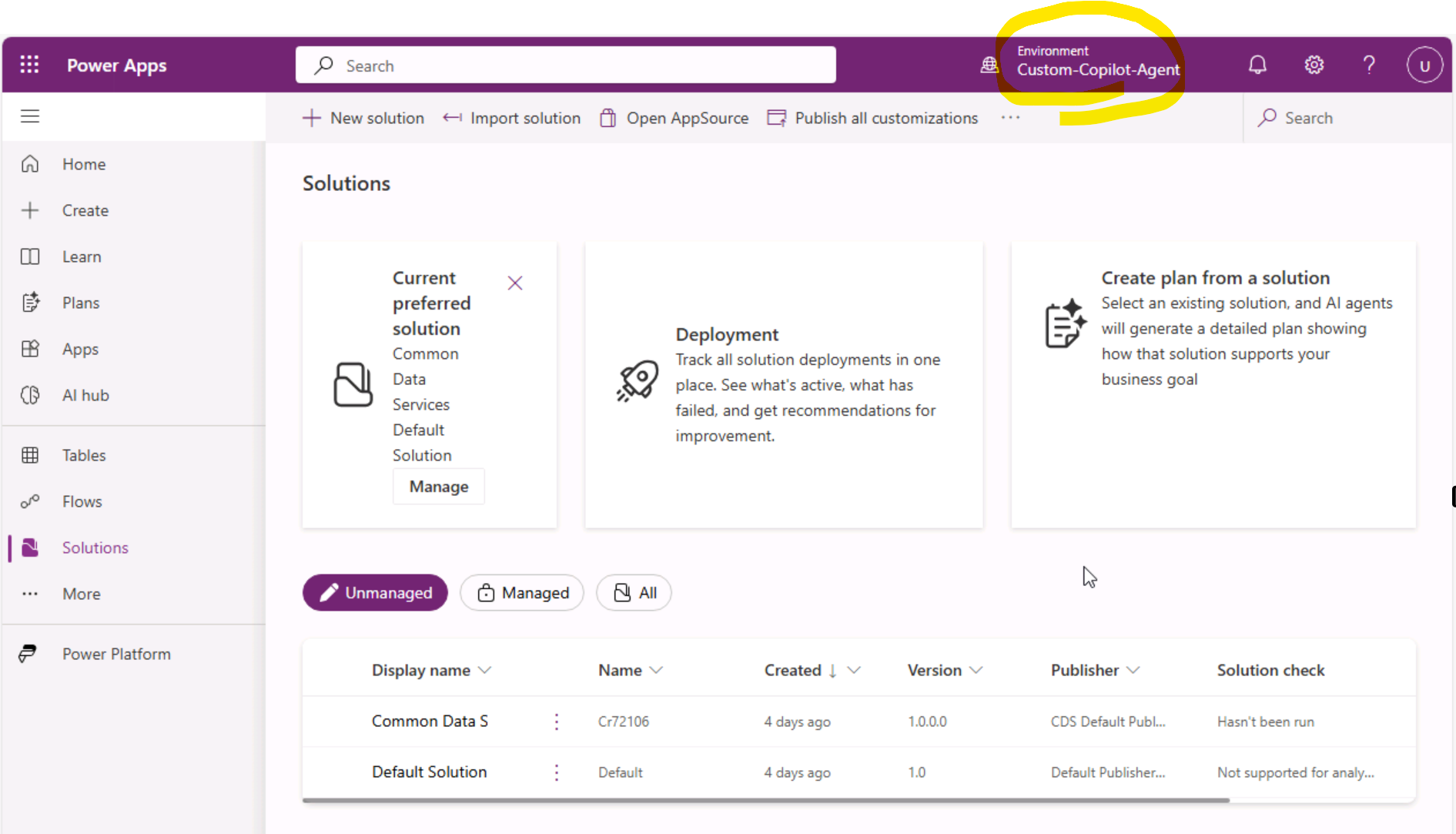
Task: Expand More options in the sidebar
Action: [81, 594]
